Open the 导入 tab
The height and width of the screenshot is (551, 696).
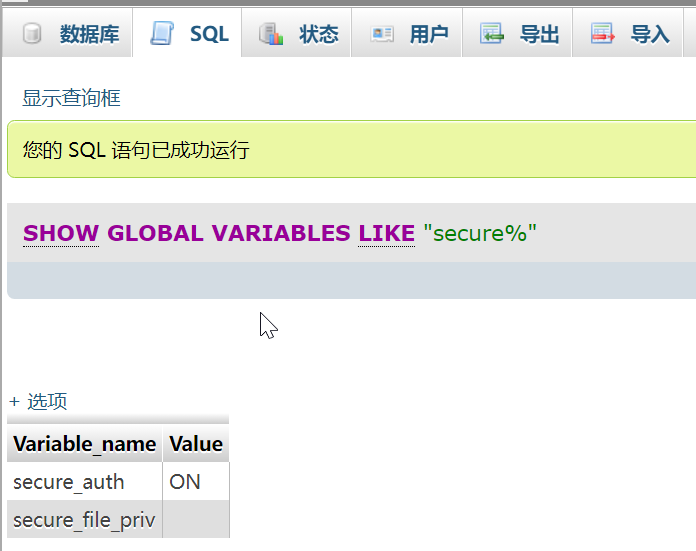point(628,34)
